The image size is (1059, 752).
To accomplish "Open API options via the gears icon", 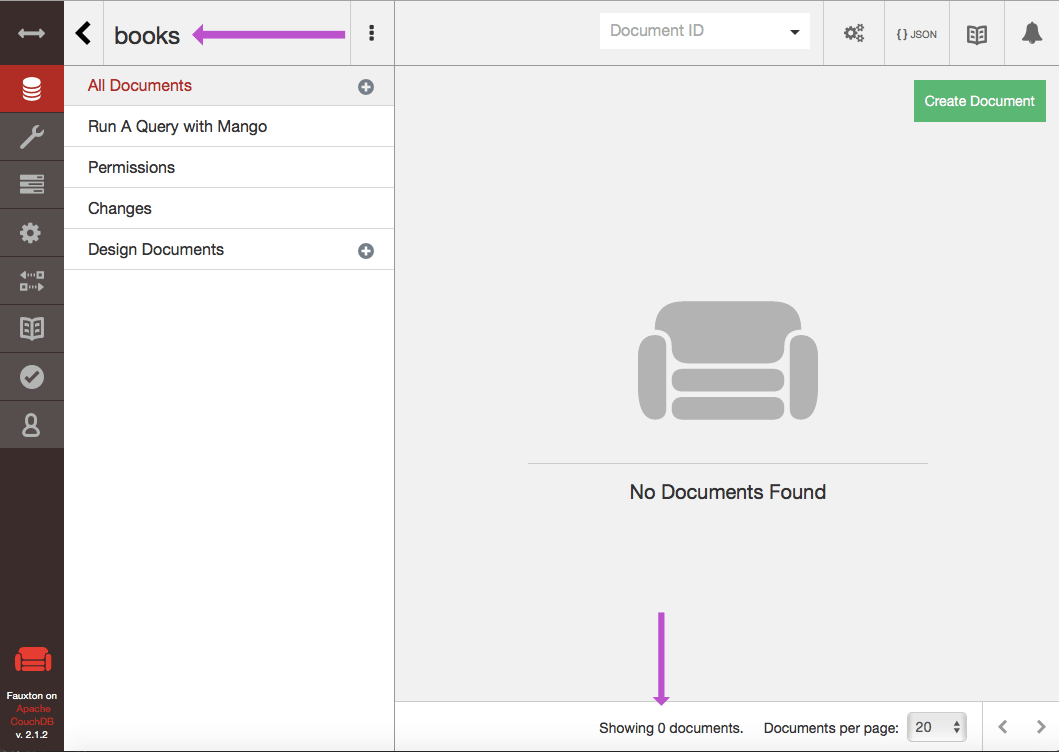I will click(854, 33).
